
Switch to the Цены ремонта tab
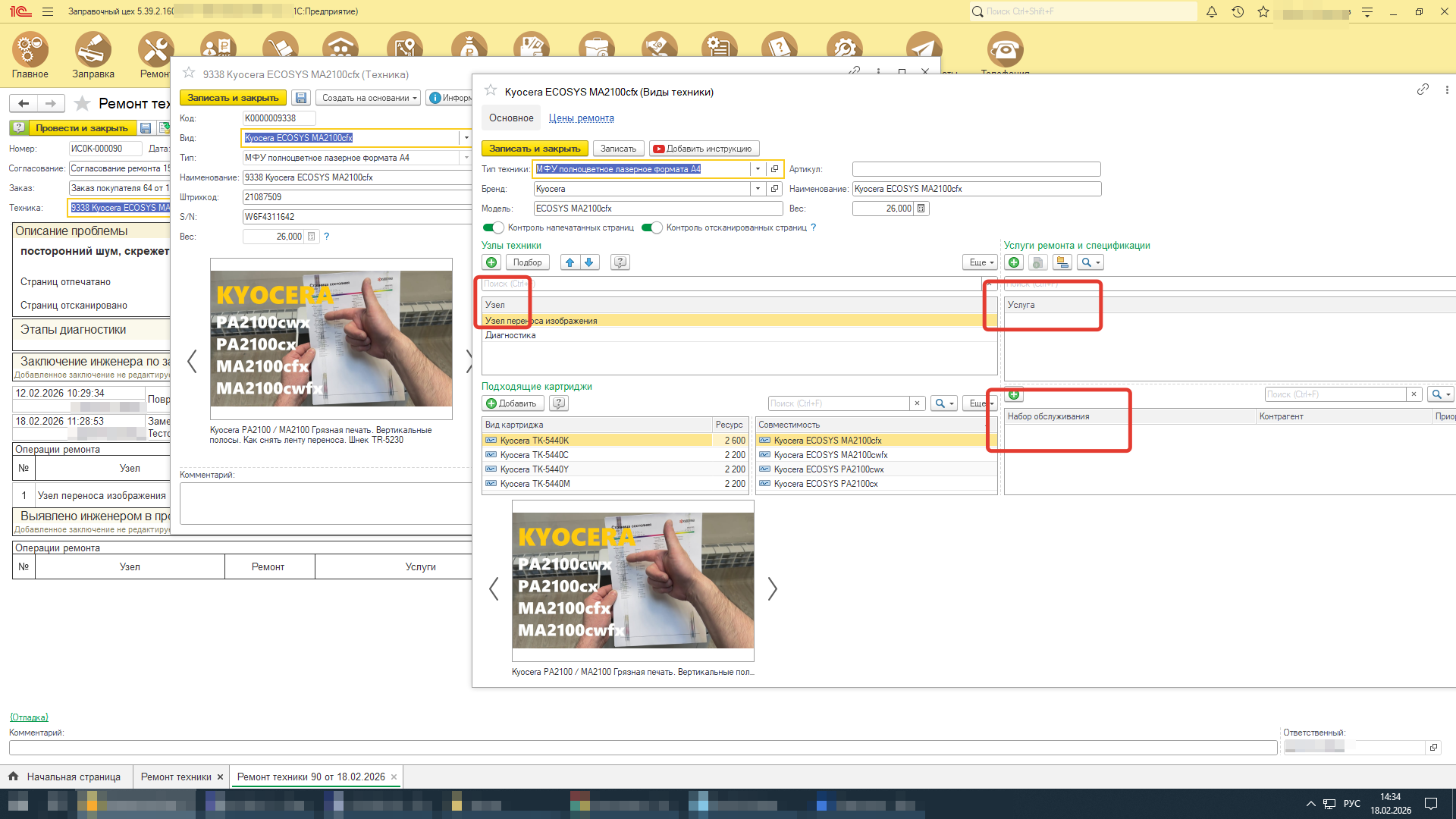coord(581,118)
